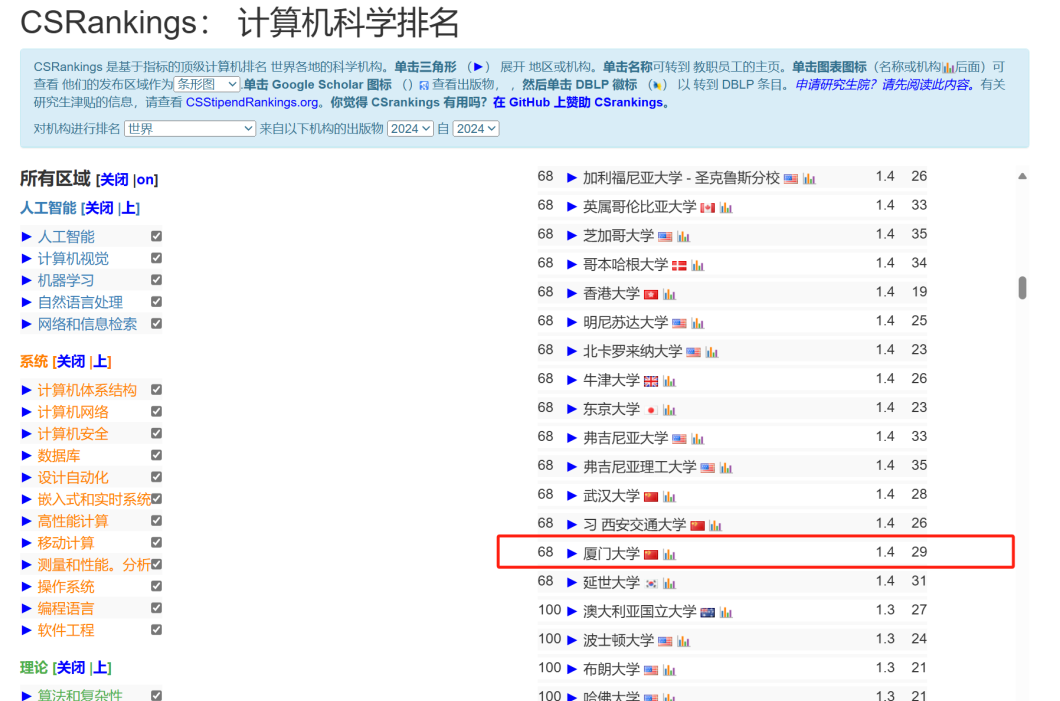Open chart icon for 澳大利亚国立大学

[x=726, y=612]
